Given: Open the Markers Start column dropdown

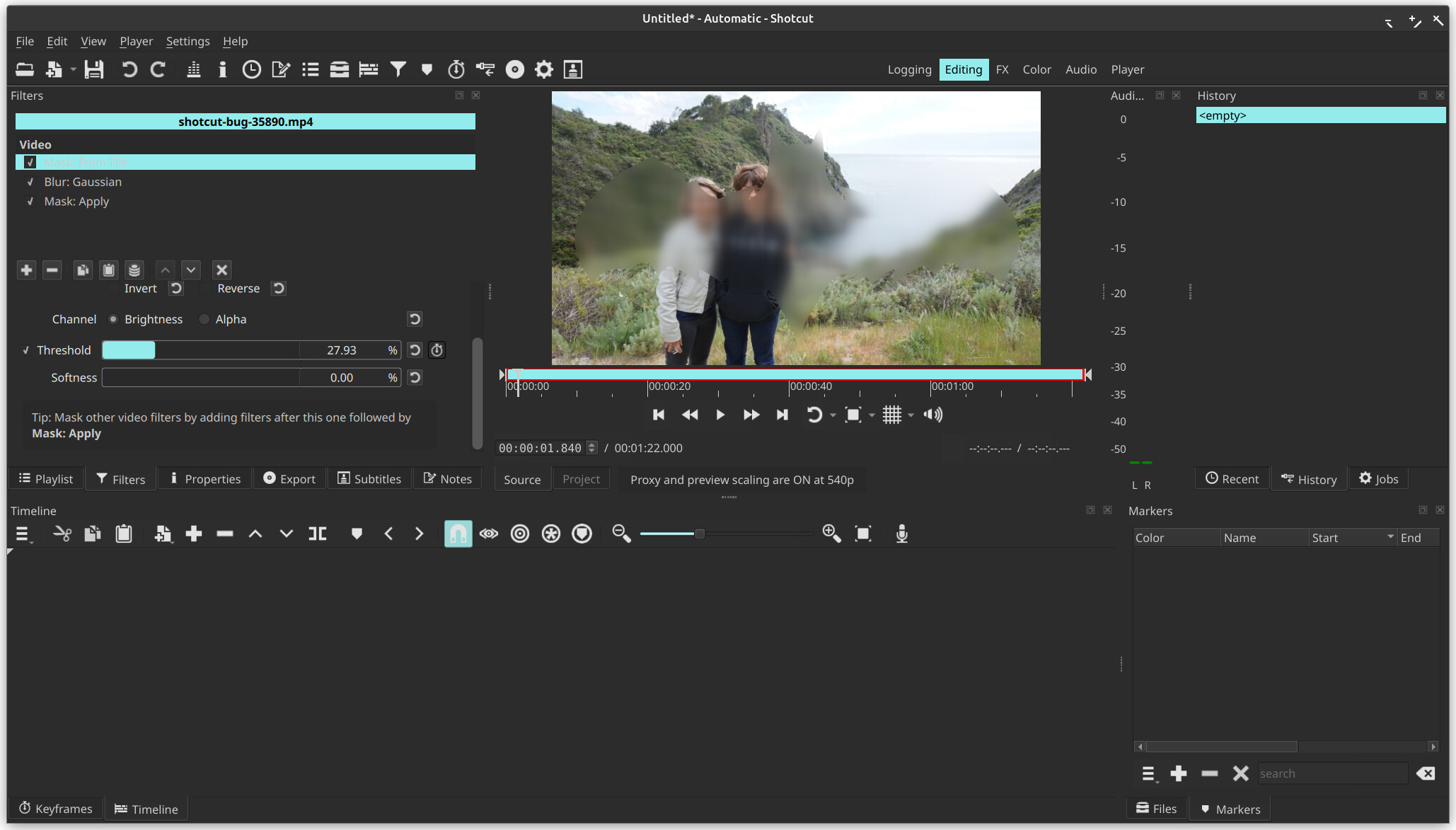Looking at the screenshot, I should (1390, 537).
